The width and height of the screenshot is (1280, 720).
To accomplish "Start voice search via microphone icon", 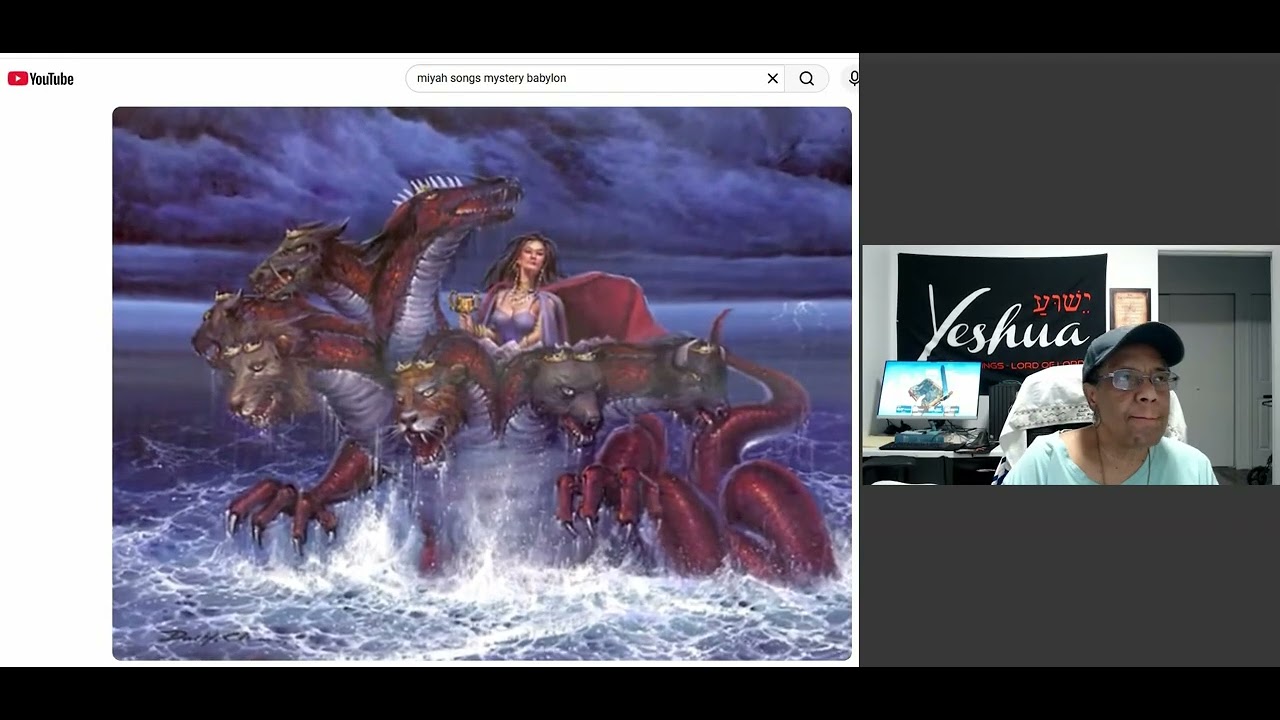I will click(x=852, y=78).
